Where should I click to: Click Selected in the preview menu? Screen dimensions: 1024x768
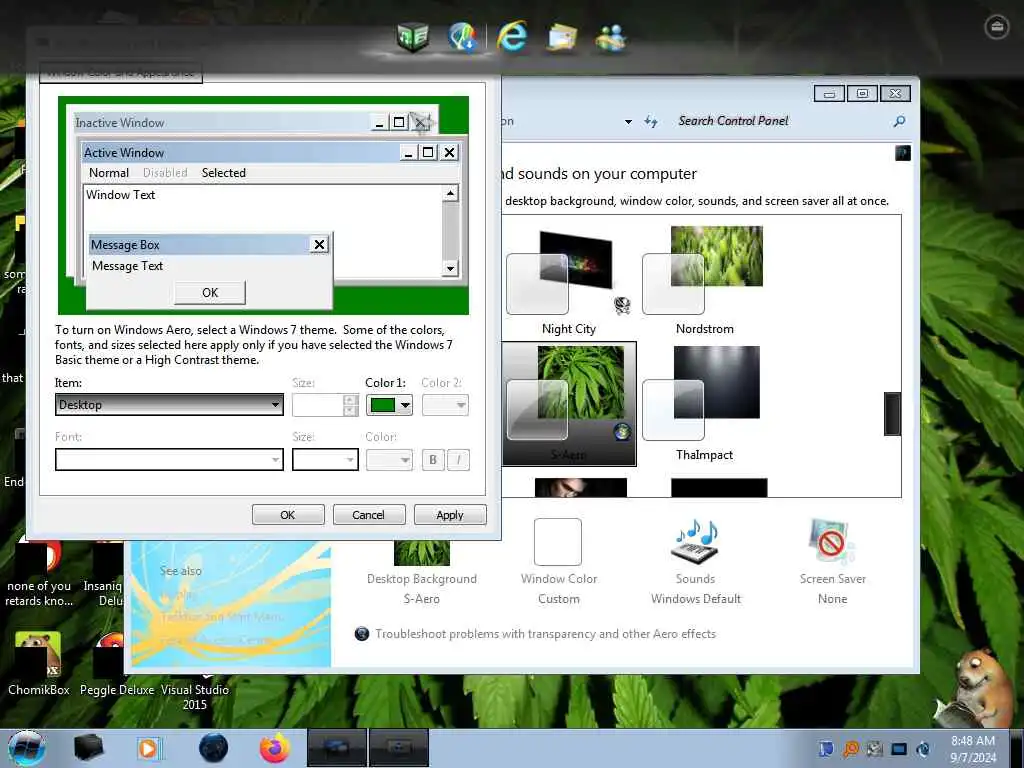point(223,173)
